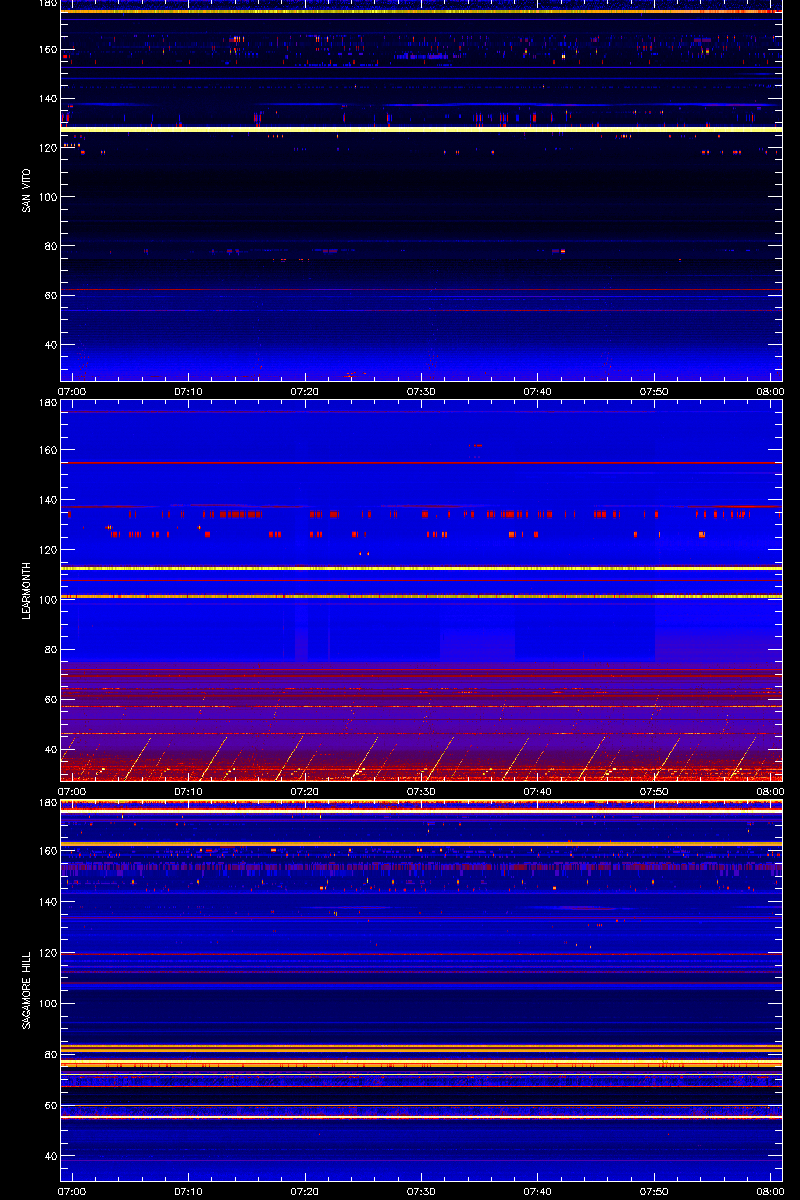Click 07:20 time label under Learmonth panel
Screen dimensions: 800x1200
[305, 791]
